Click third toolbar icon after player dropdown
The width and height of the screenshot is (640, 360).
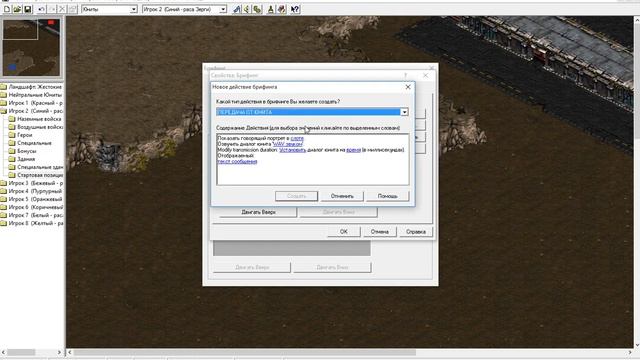click(x=257, y=9)
